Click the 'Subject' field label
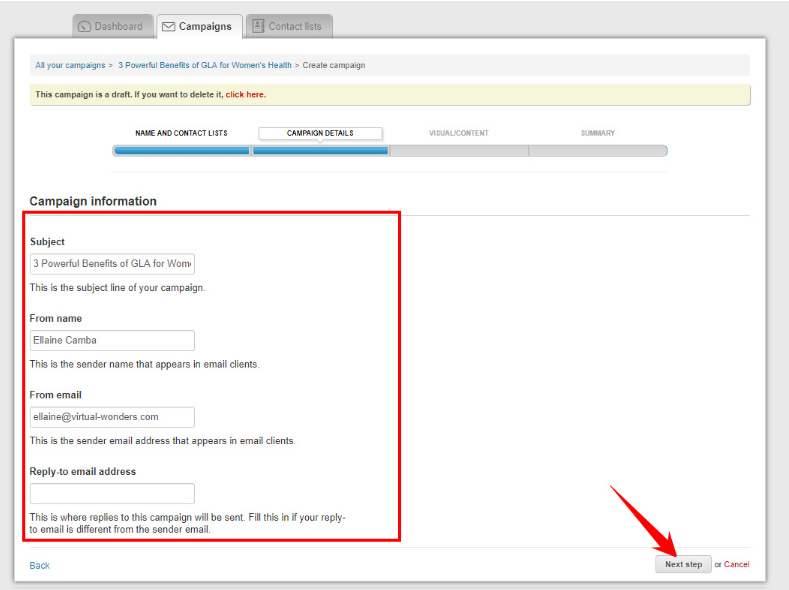 tap(47, 241)
